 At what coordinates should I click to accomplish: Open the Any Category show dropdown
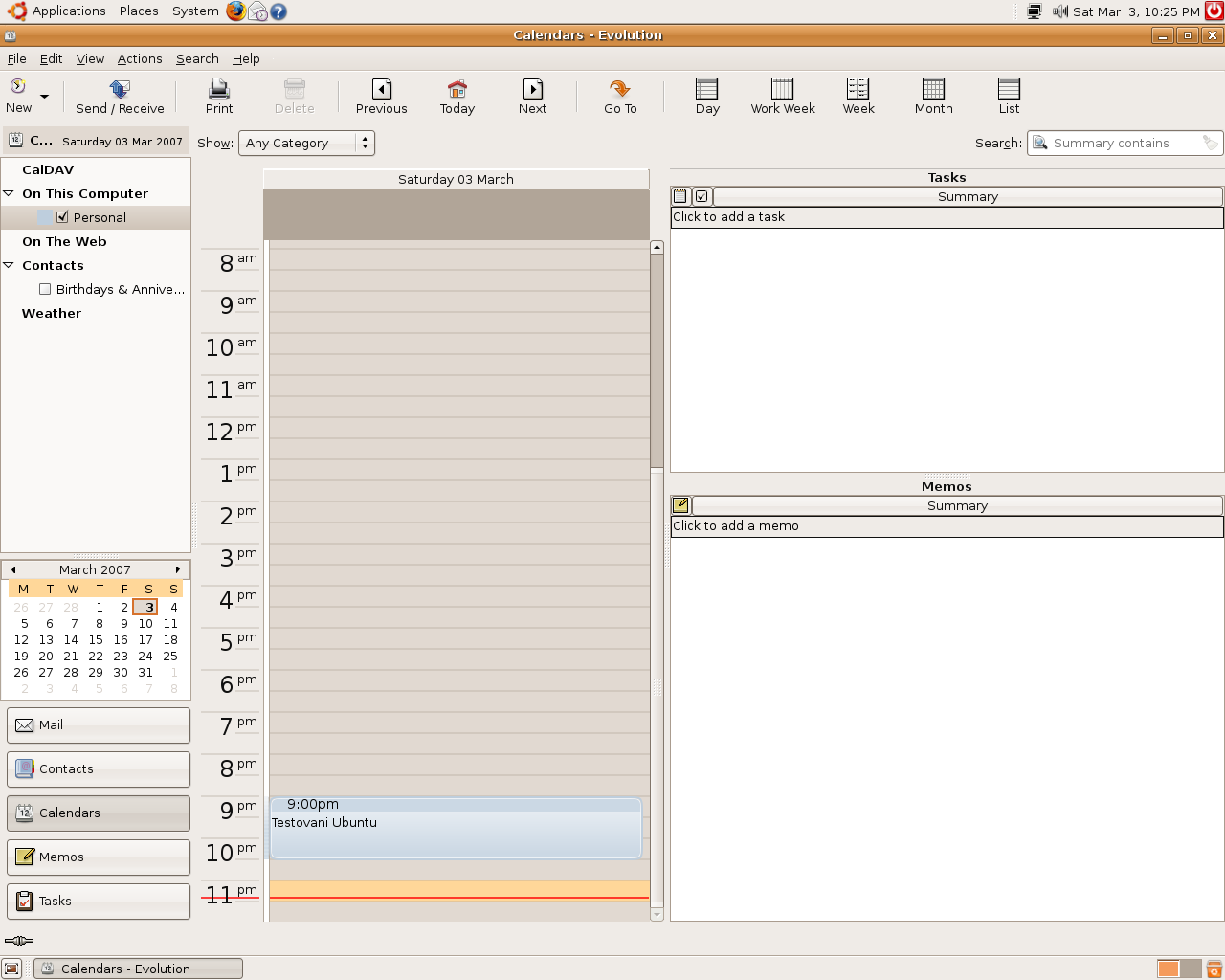(x=306, y=143)
